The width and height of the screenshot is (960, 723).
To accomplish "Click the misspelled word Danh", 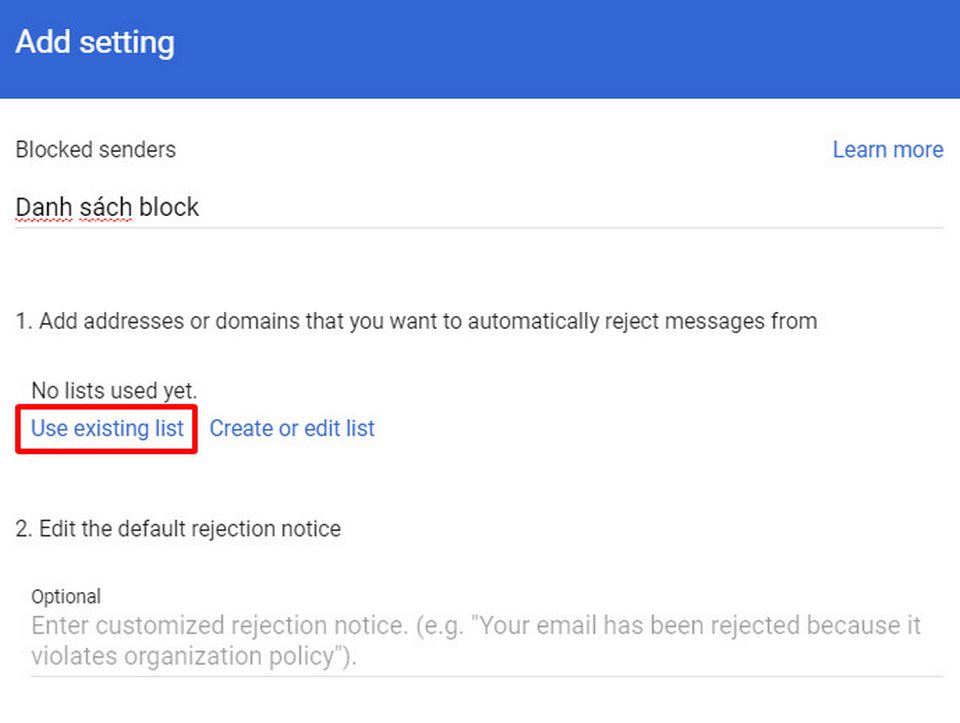I will tap(42, 208).
